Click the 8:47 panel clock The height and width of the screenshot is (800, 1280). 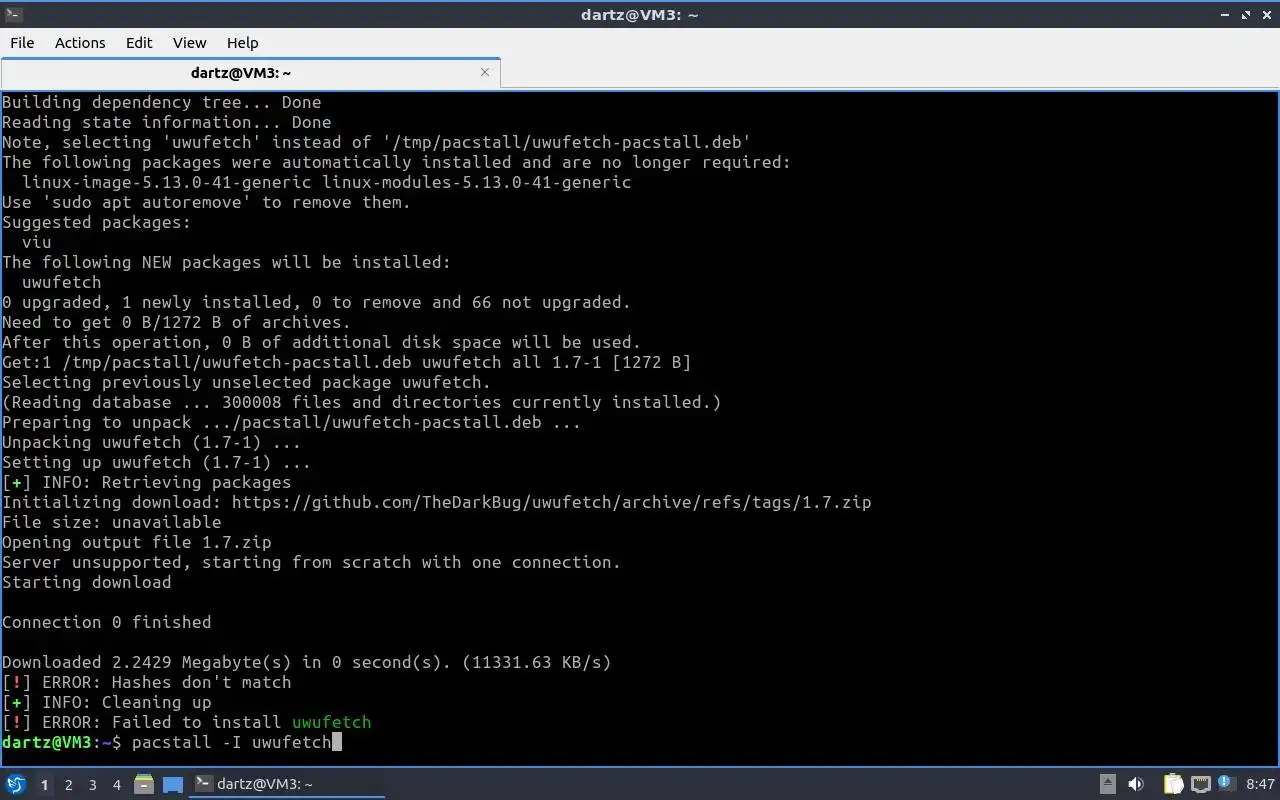(x=1260, y=784)
